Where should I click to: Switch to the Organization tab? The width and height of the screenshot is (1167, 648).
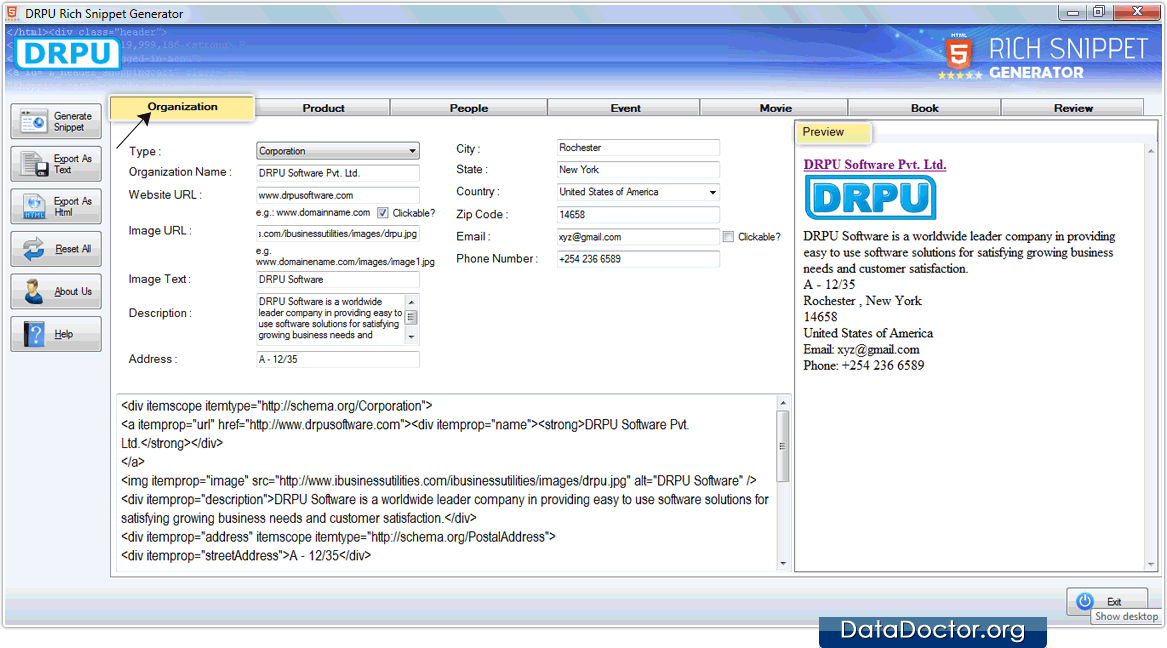[x=182, y=106]
